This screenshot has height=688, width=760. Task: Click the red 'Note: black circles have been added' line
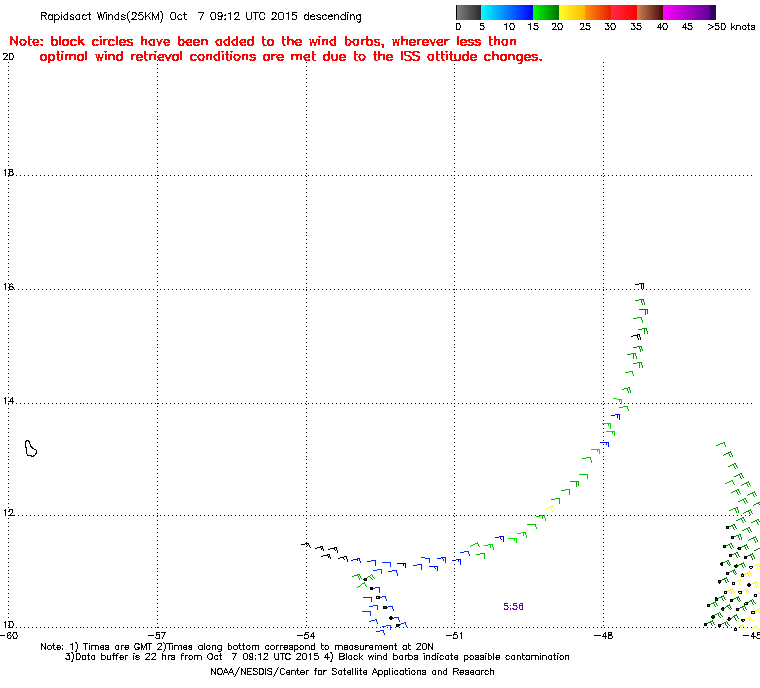point(263,41)
